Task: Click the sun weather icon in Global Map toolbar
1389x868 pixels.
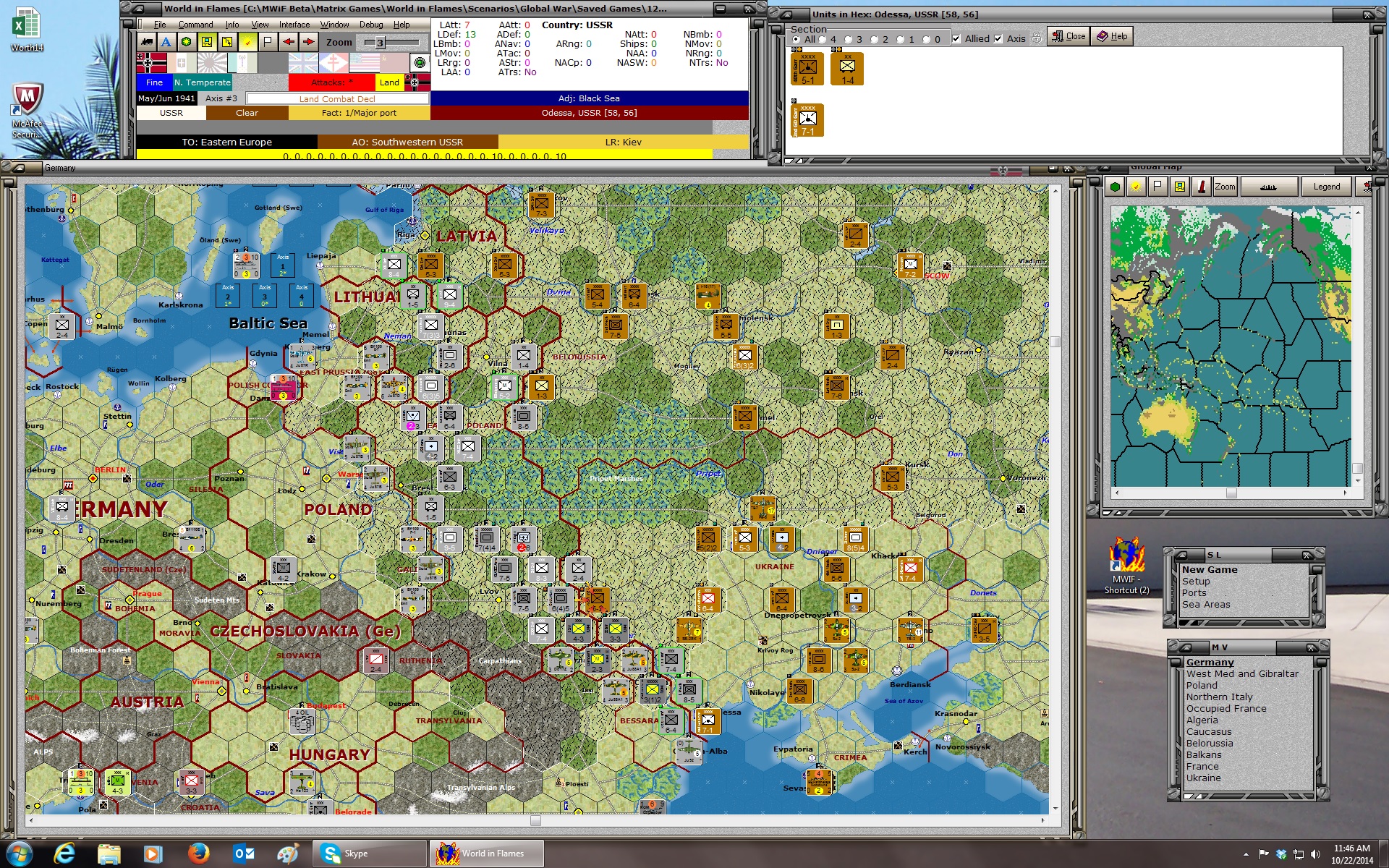Action: point(1137,187)
